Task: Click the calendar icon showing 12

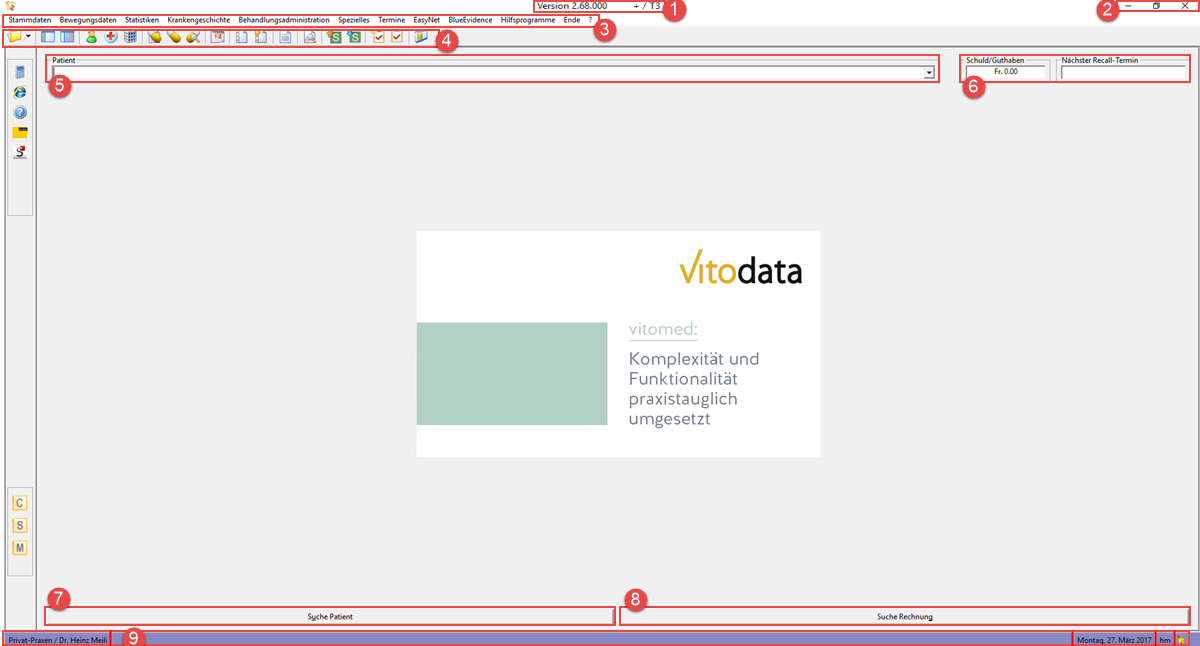Action: point(218,37)
